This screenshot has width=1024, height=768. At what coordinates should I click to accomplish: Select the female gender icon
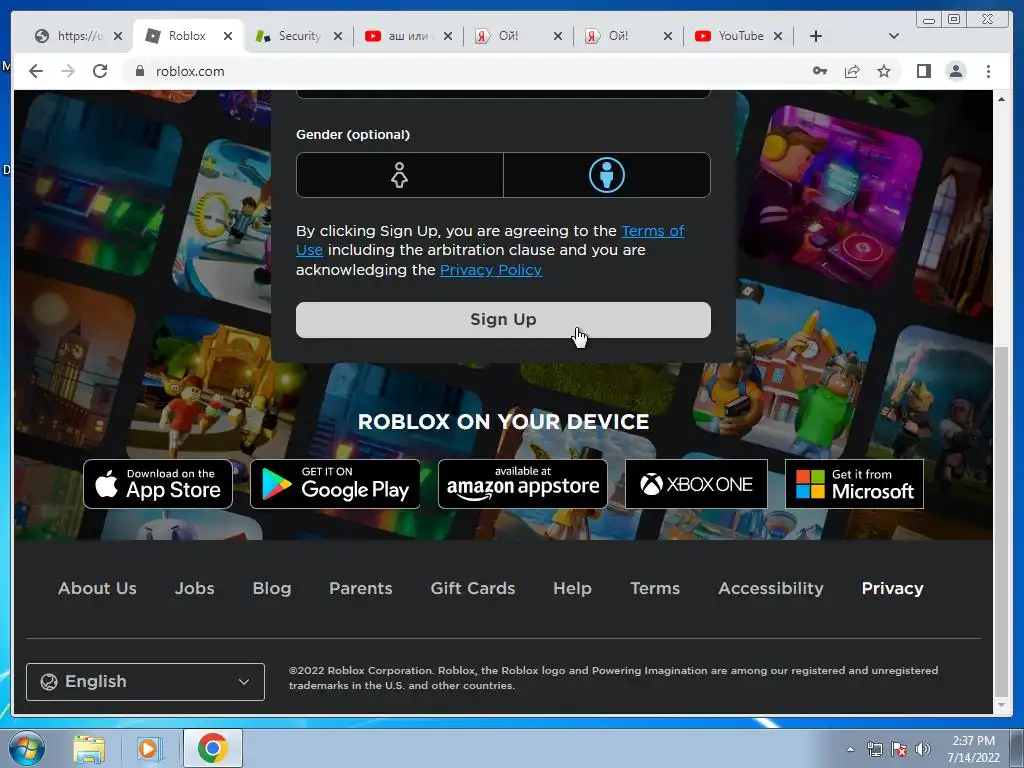[399, 175]
